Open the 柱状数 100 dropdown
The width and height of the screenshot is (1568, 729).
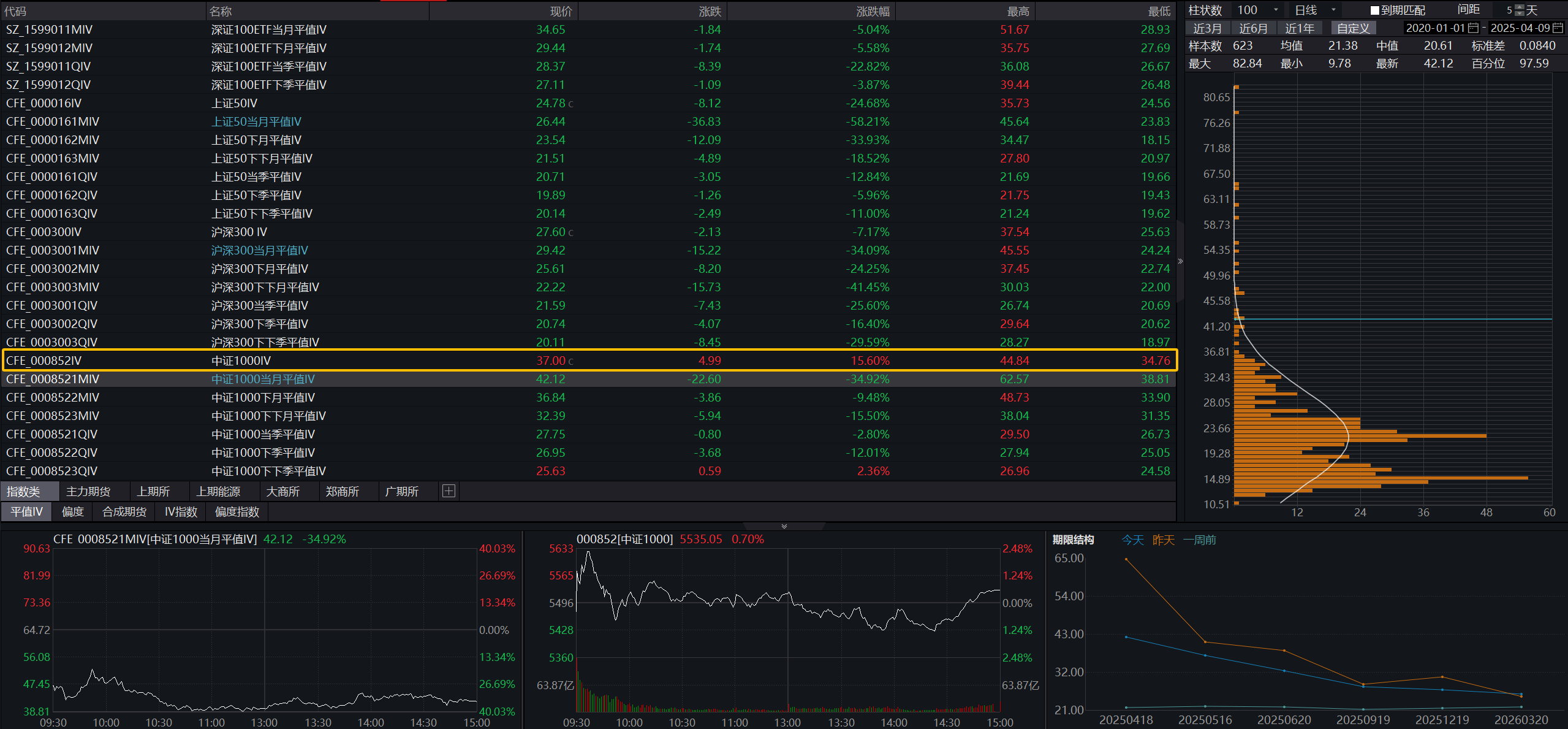1276,10
